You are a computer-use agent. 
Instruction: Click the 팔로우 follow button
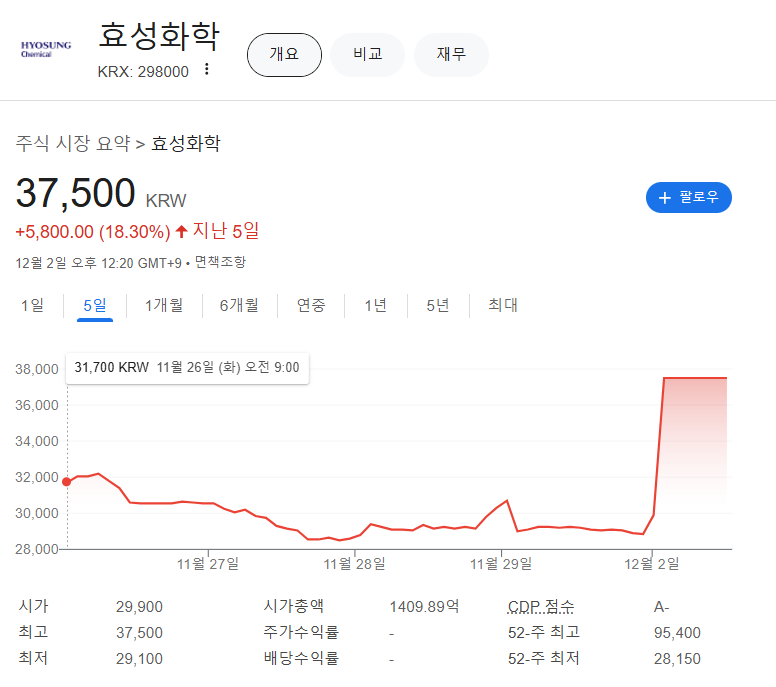tap(689, 197)
